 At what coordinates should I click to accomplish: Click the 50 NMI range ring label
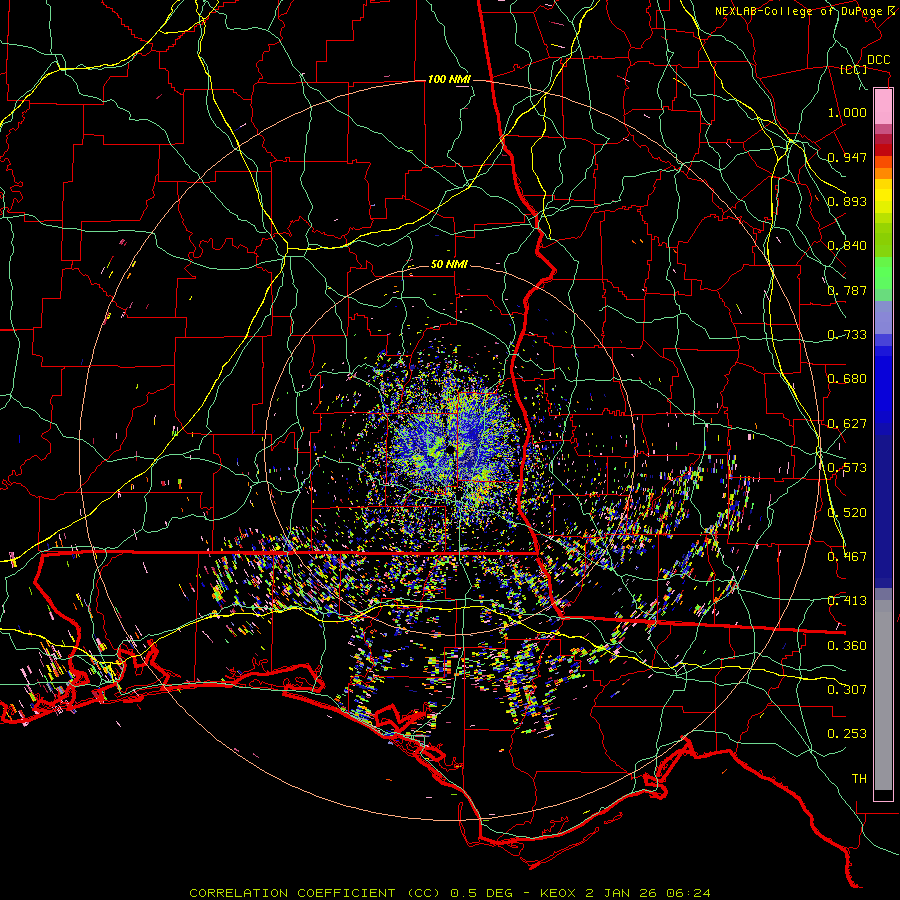[449, 264]
